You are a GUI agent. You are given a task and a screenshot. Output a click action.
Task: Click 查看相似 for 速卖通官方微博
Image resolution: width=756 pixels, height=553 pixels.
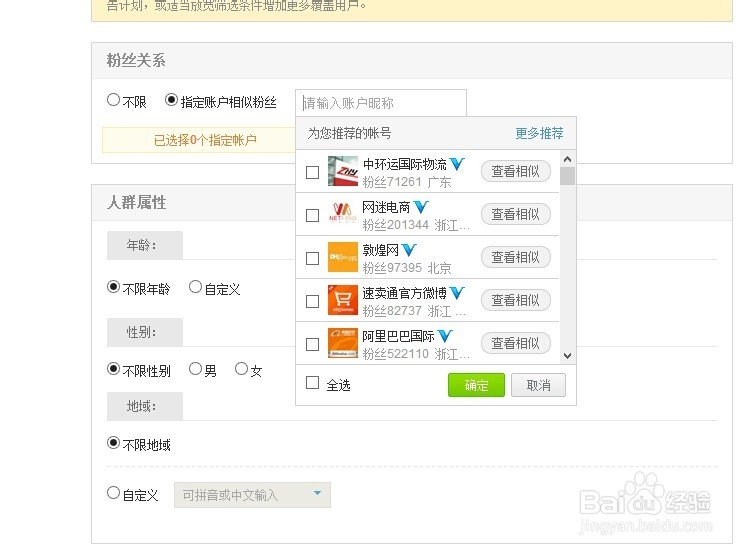[x=515, y=300]
